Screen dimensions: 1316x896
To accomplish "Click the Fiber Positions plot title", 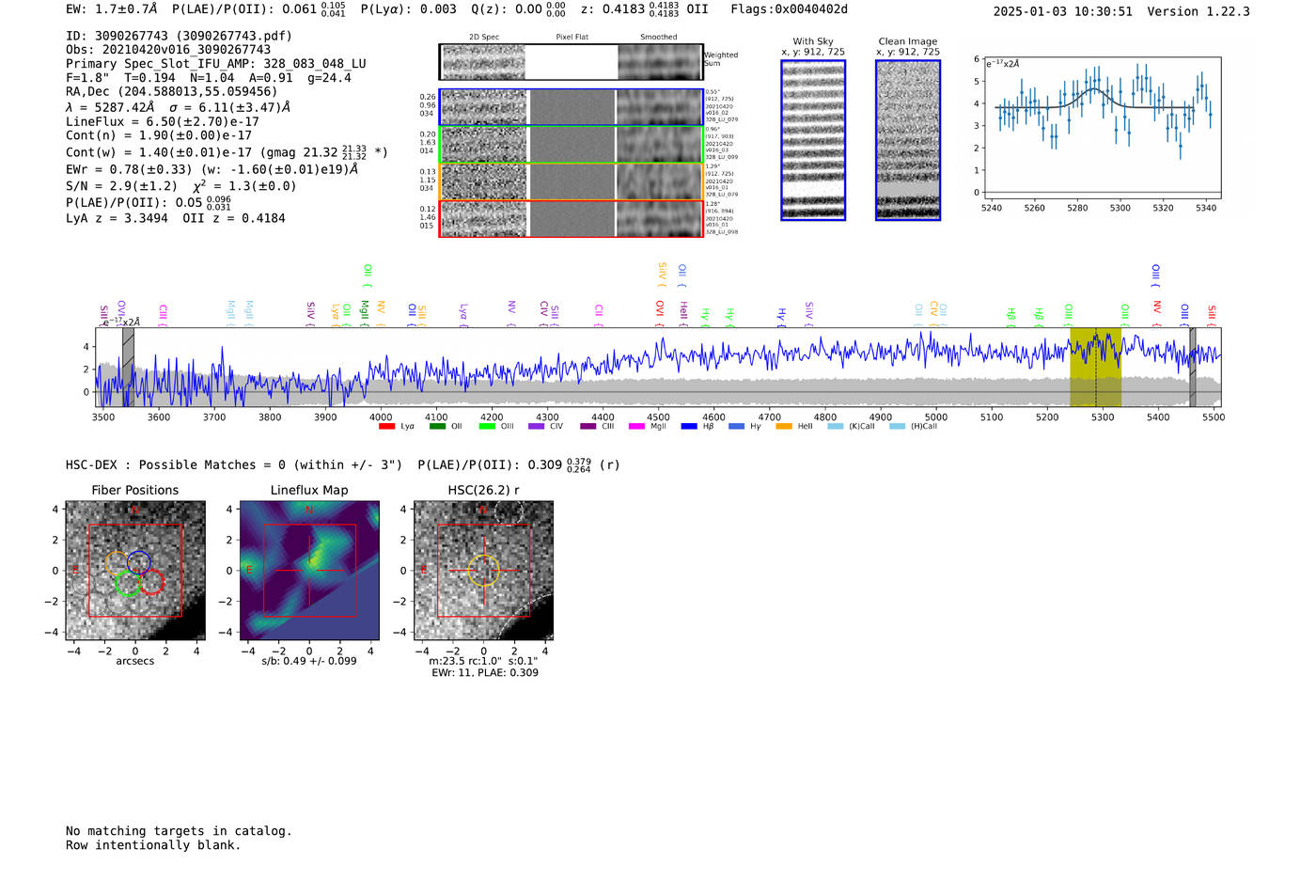I will click(x=134, y=490).
